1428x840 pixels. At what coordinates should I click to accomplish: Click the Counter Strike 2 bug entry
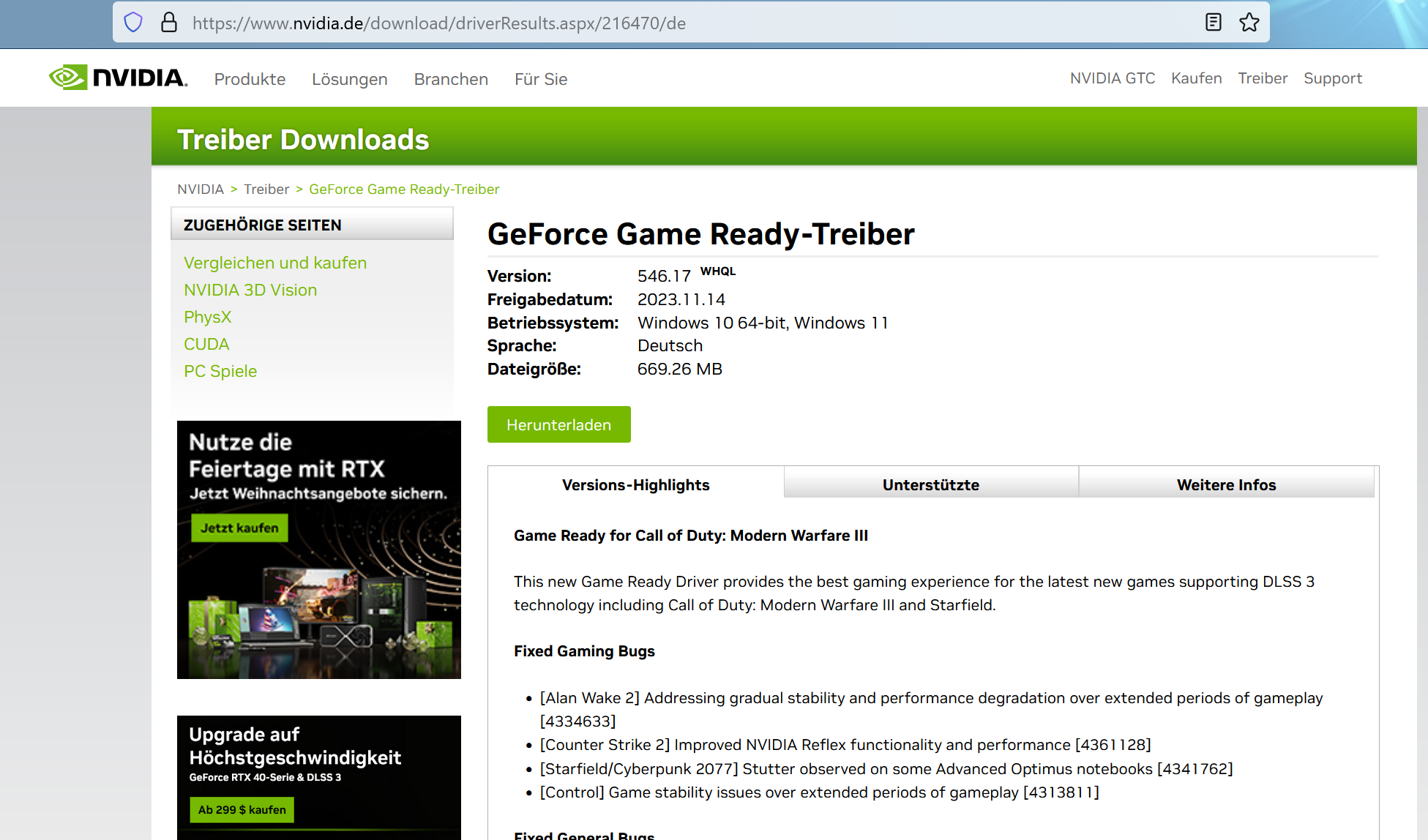[x=845, y=744]
